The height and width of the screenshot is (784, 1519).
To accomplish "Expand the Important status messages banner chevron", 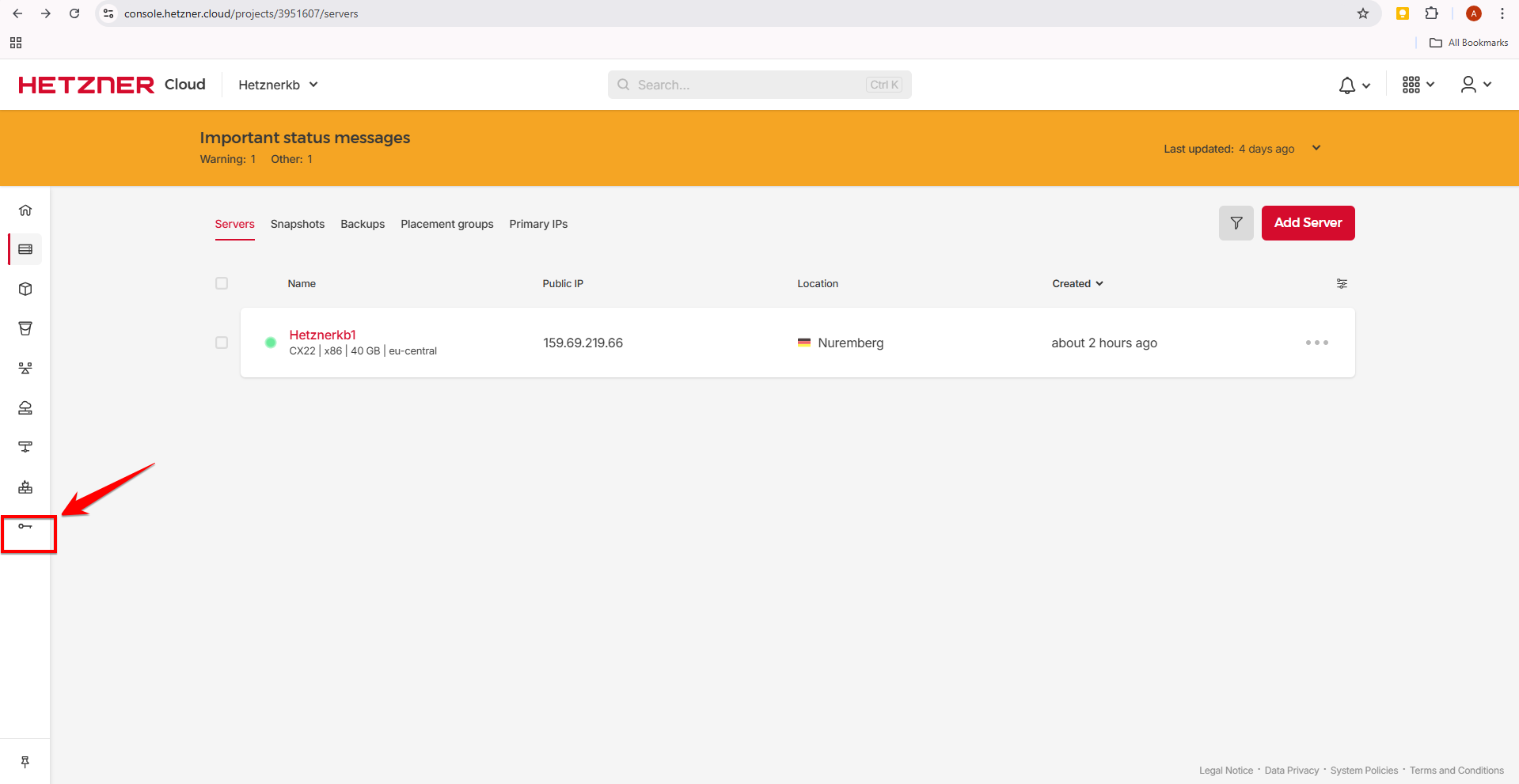I will (x=1316, y=149).
